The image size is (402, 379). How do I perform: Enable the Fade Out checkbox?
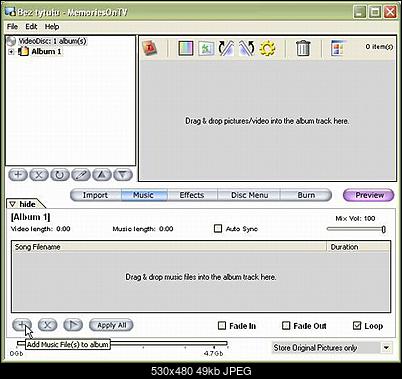[x=286, y=325]
